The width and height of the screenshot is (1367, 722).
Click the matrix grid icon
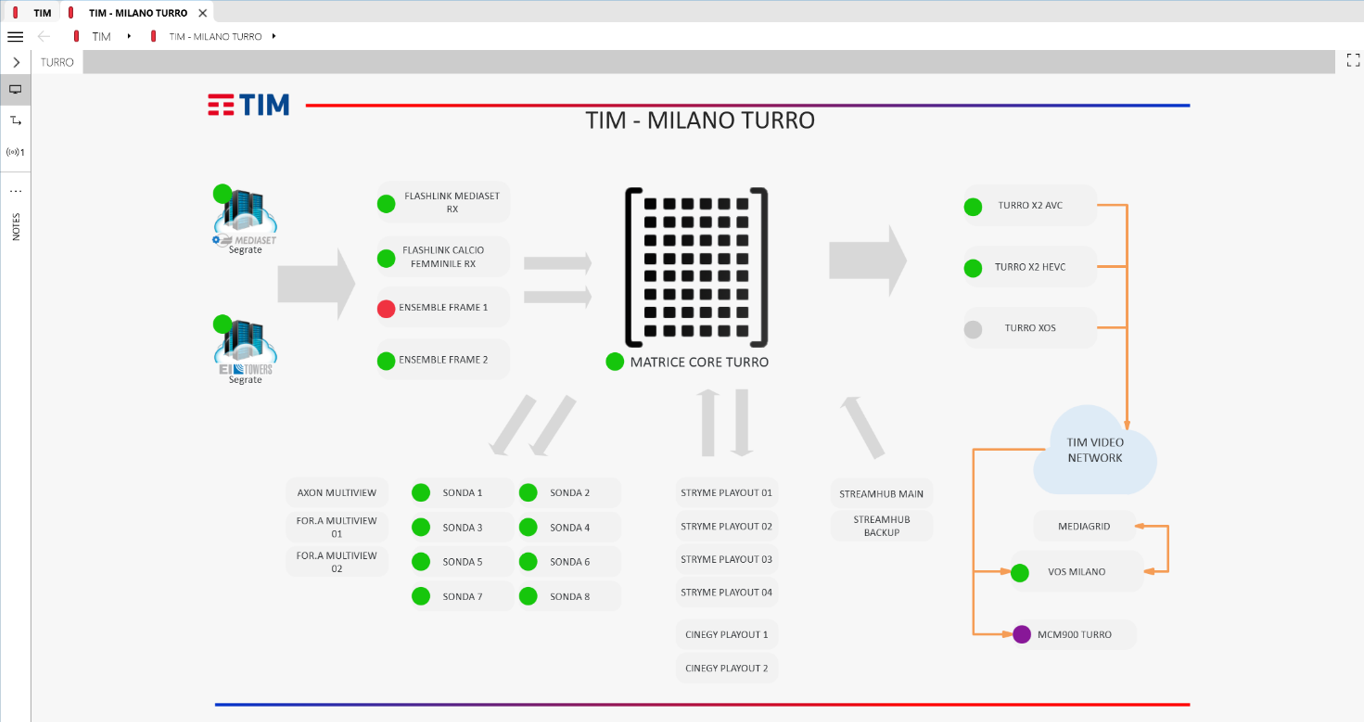tap(696, 267)
